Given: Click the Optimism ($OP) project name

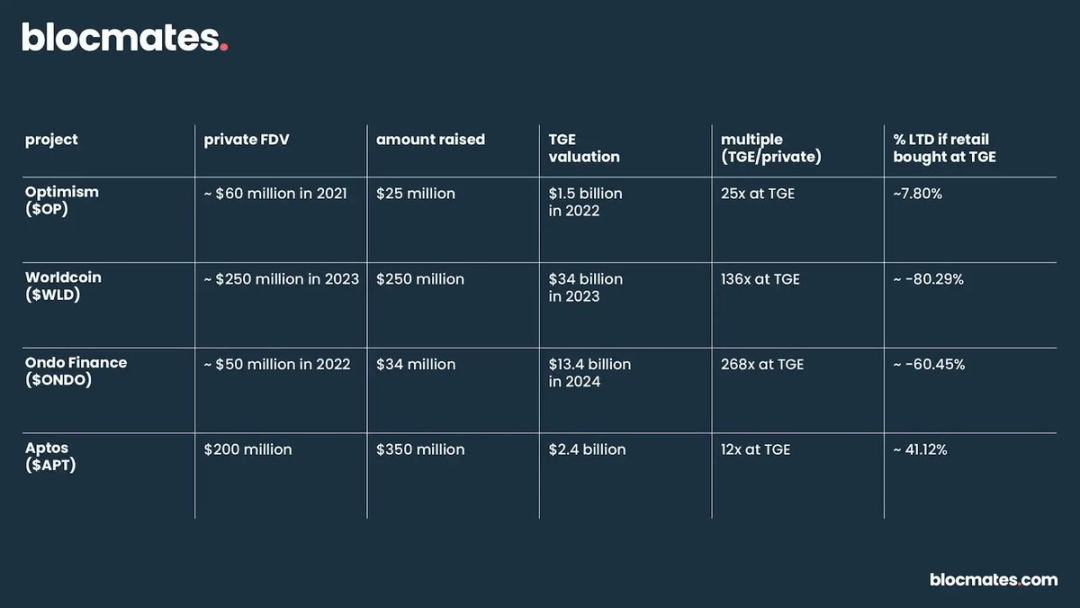Looking at the screenshot, I should [62, 201].
